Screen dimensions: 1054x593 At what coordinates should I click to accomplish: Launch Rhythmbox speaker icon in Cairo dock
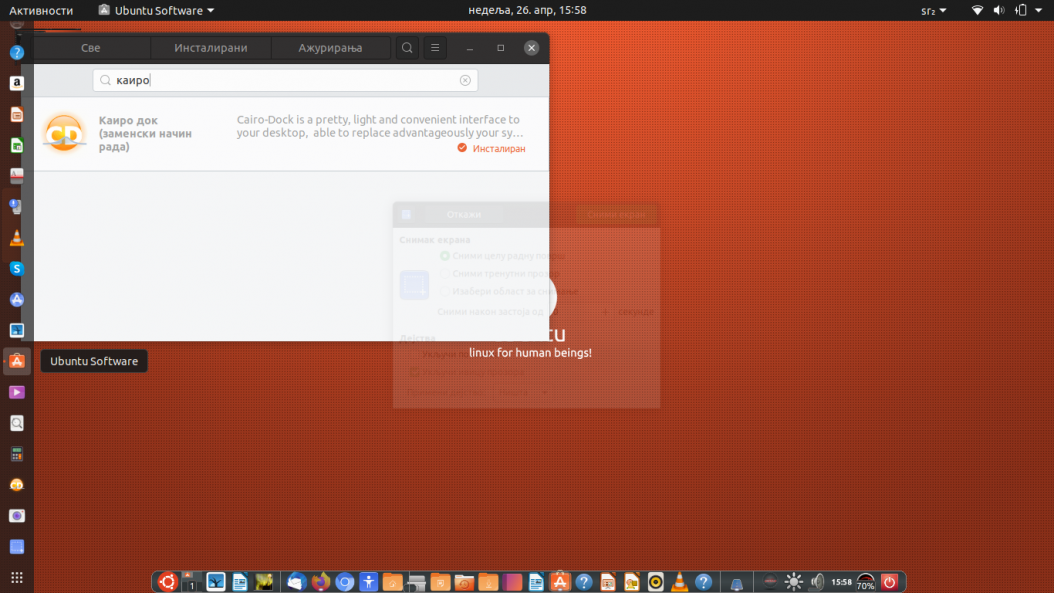tap(655, 582)
